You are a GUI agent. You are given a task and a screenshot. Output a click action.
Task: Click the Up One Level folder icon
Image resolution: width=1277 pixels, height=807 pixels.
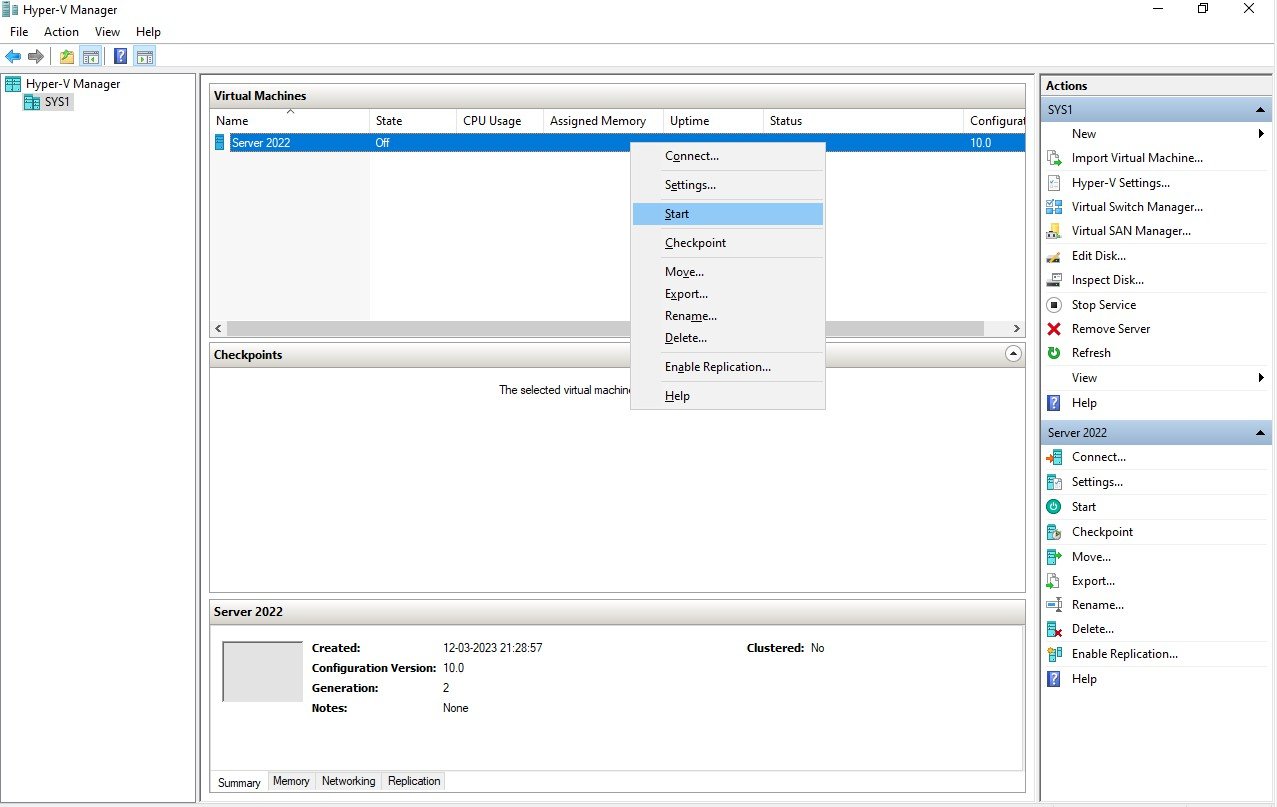[67, 56]
